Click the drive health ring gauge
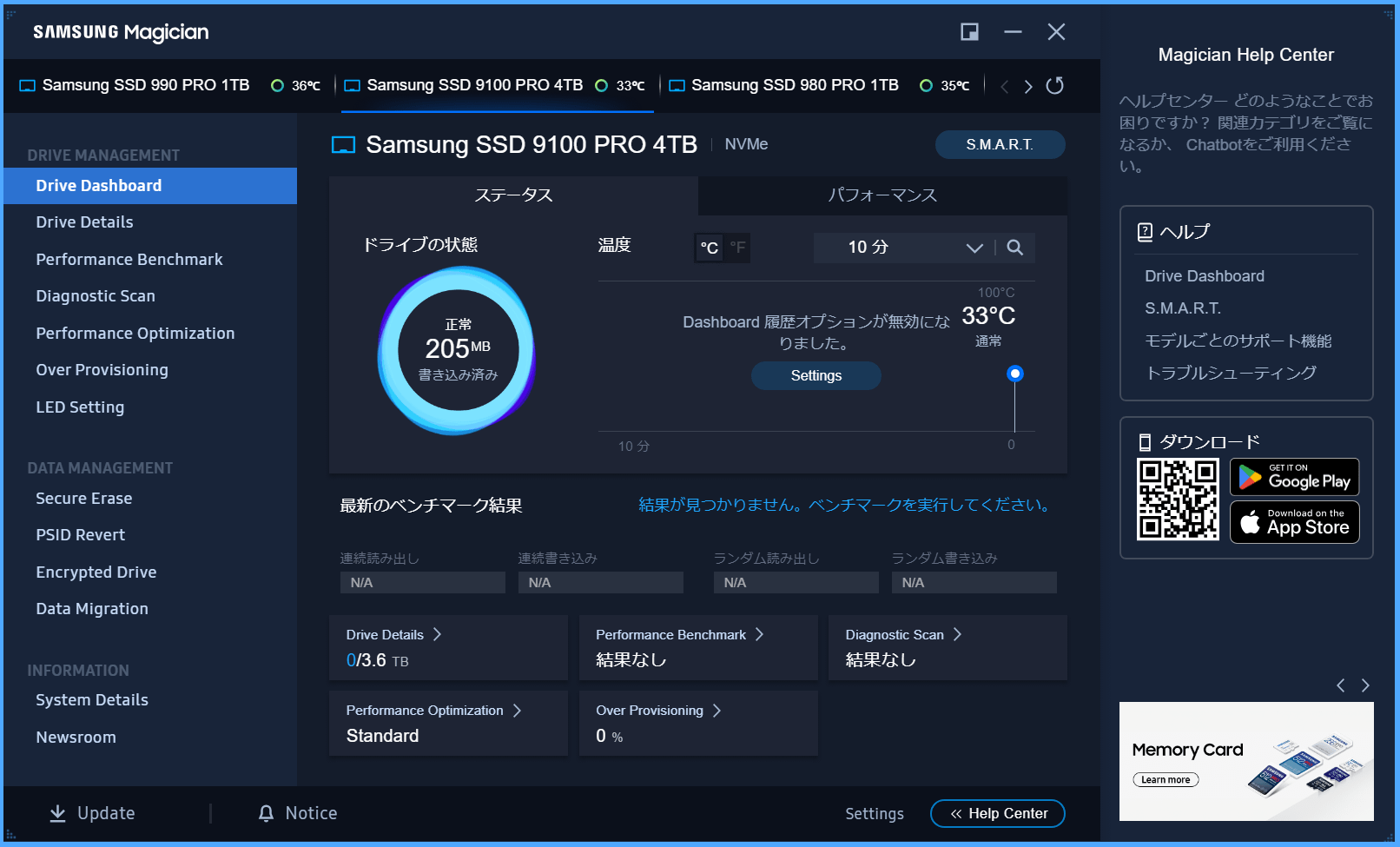 click(458, 350)
